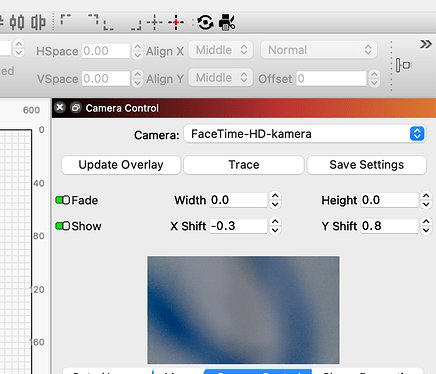Show hidden toolbar items via double chevron
The image size is (436, 374).
(x=426, y=44)
